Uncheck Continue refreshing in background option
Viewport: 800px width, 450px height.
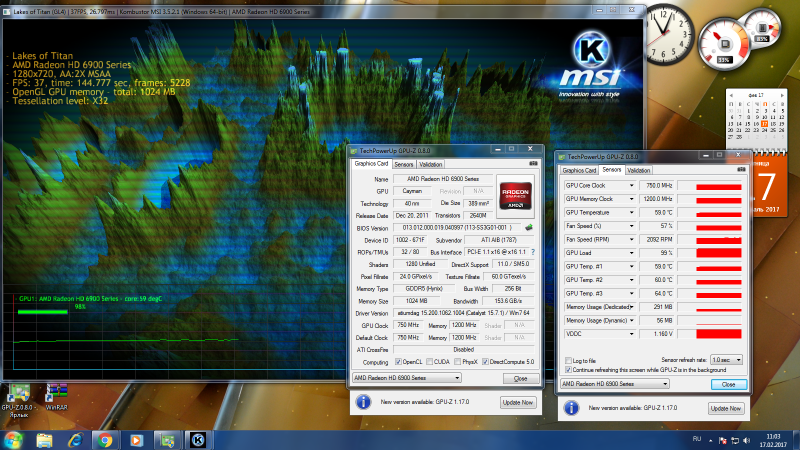click(569, 369)
